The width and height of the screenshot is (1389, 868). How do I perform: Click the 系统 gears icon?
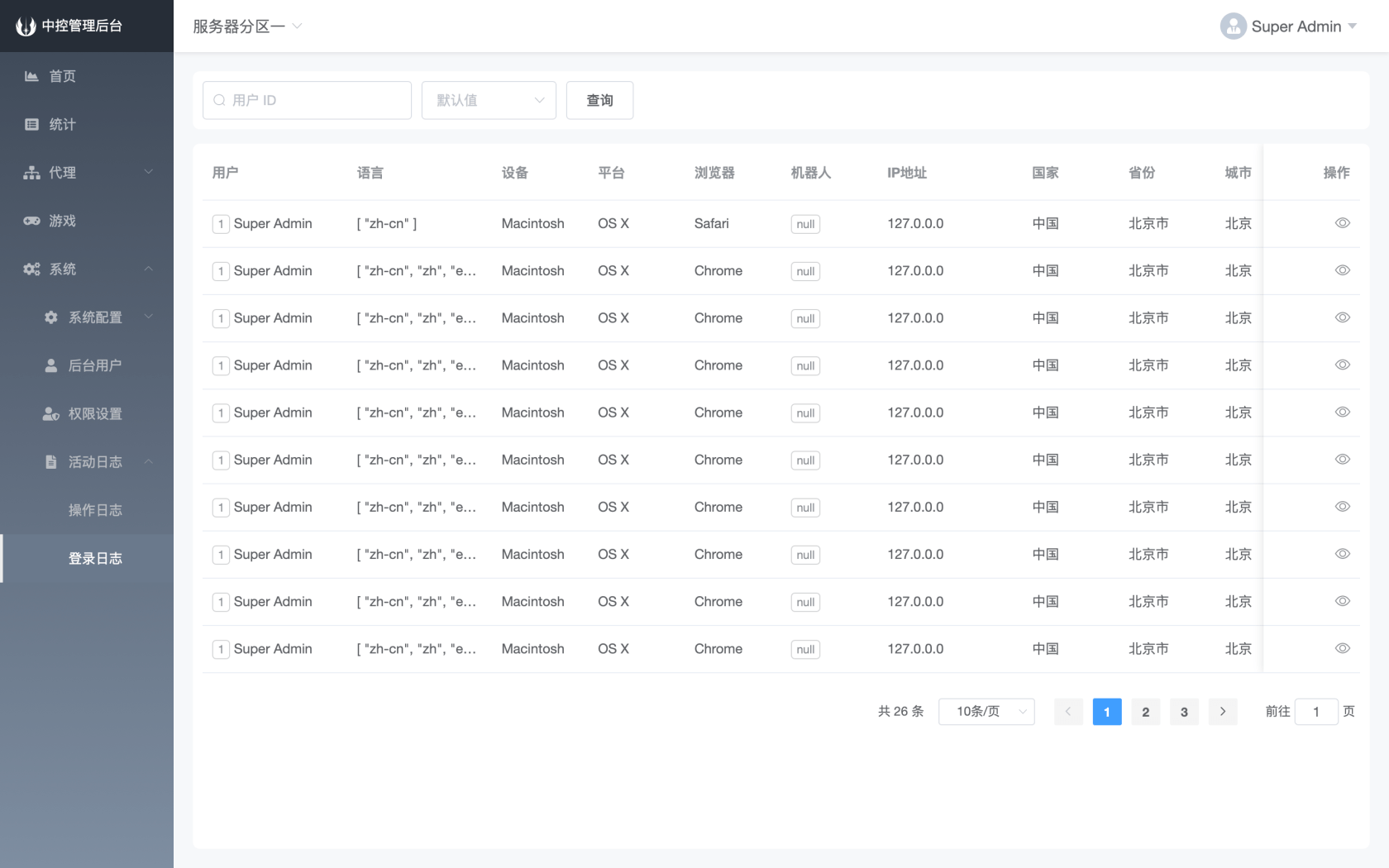coord(31,269)
